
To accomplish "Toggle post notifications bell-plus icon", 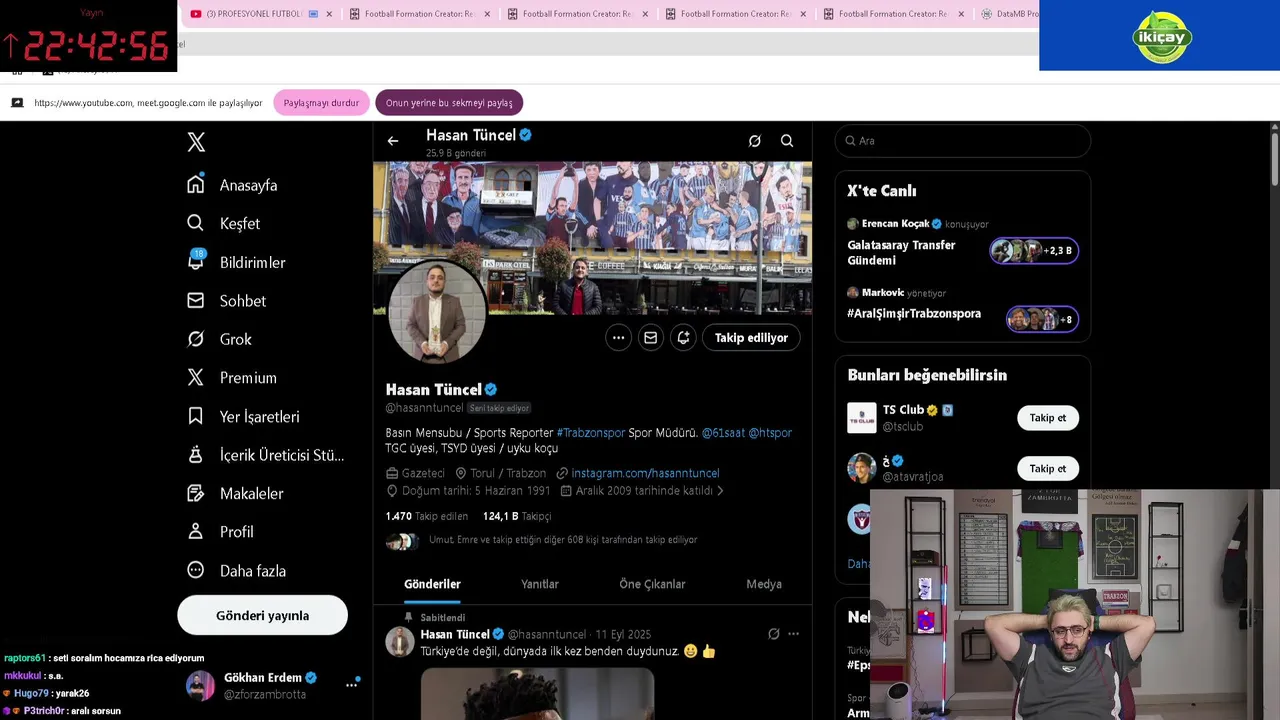I will tap(683, 338).
